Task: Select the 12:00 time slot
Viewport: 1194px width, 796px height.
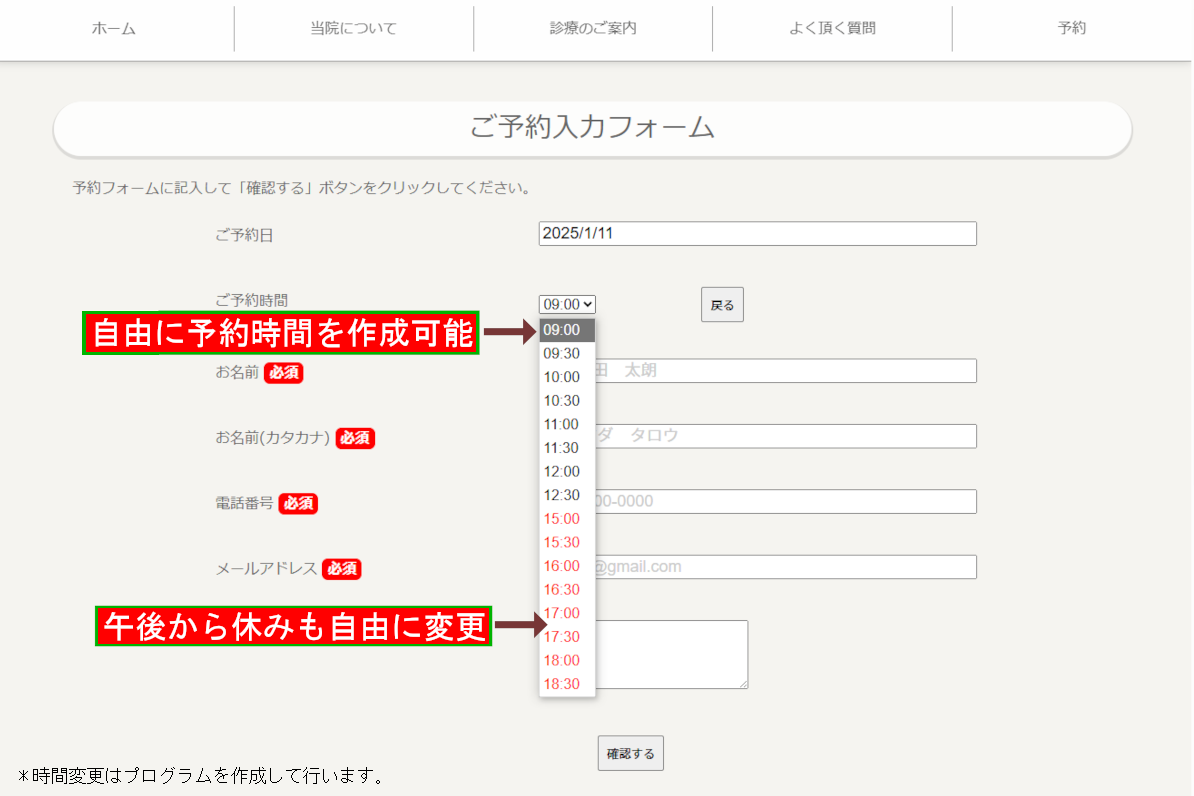Action: coord(562,472)
